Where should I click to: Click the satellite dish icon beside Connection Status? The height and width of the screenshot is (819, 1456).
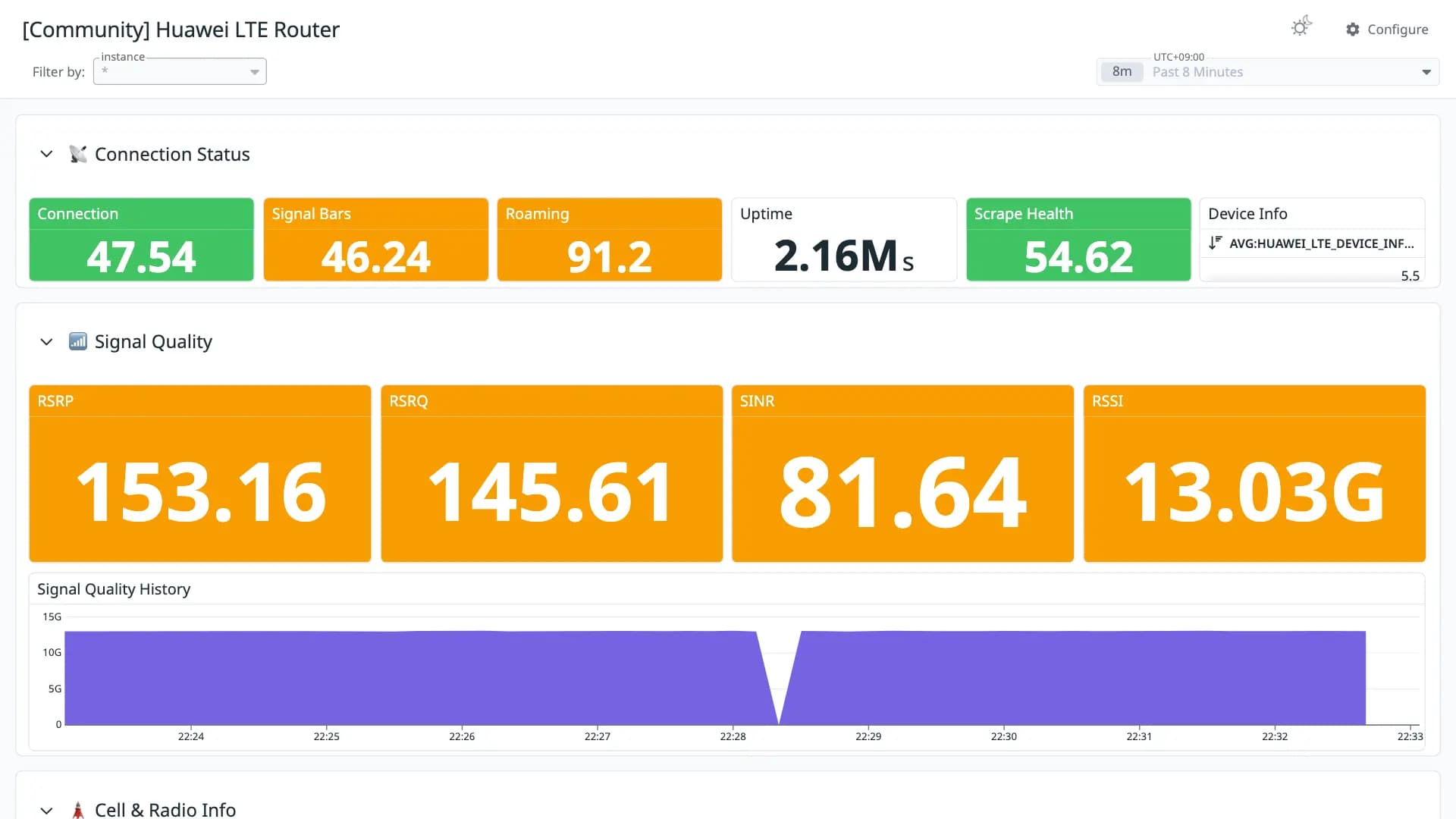coord(77,154)
